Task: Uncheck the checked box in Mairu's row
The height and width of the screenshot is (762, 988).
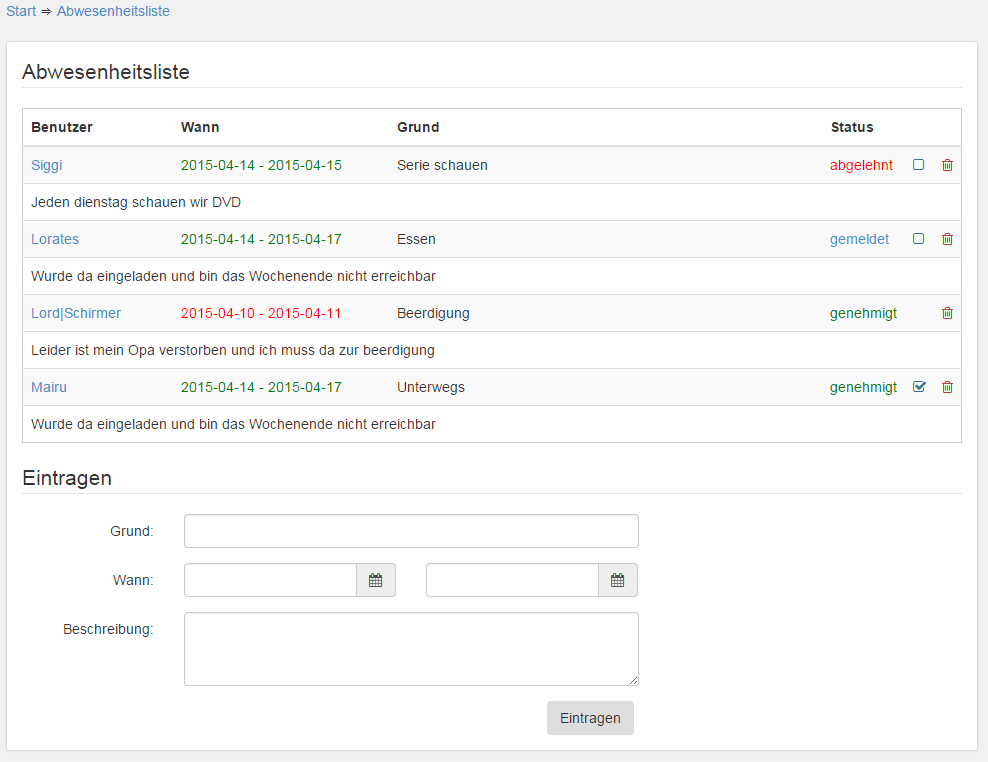Action: (x=919, y=387)
